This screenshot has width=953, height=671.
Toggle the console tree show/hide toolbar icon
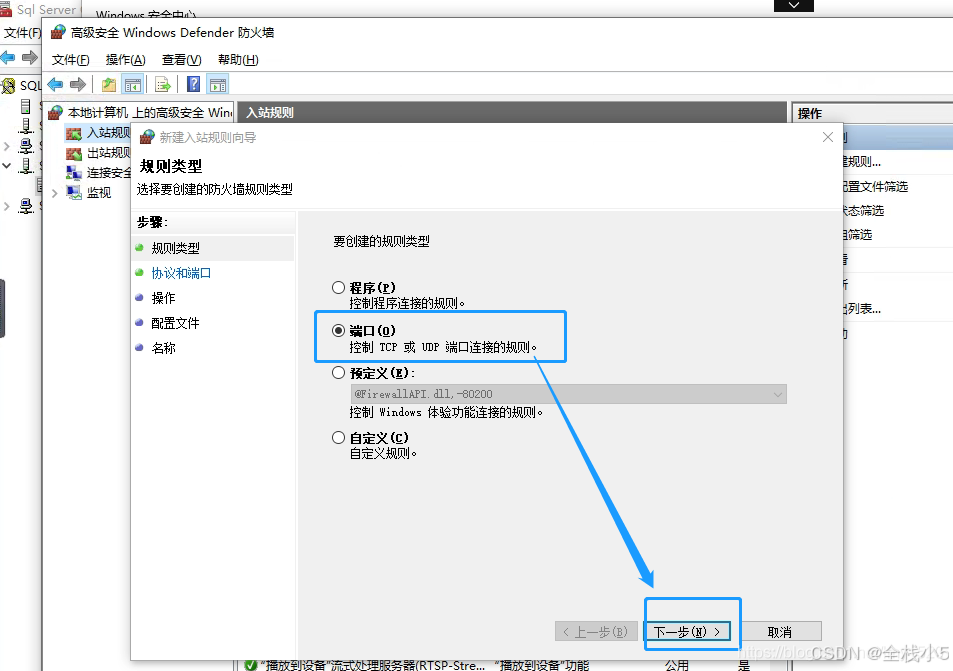(x=134, y=83)
